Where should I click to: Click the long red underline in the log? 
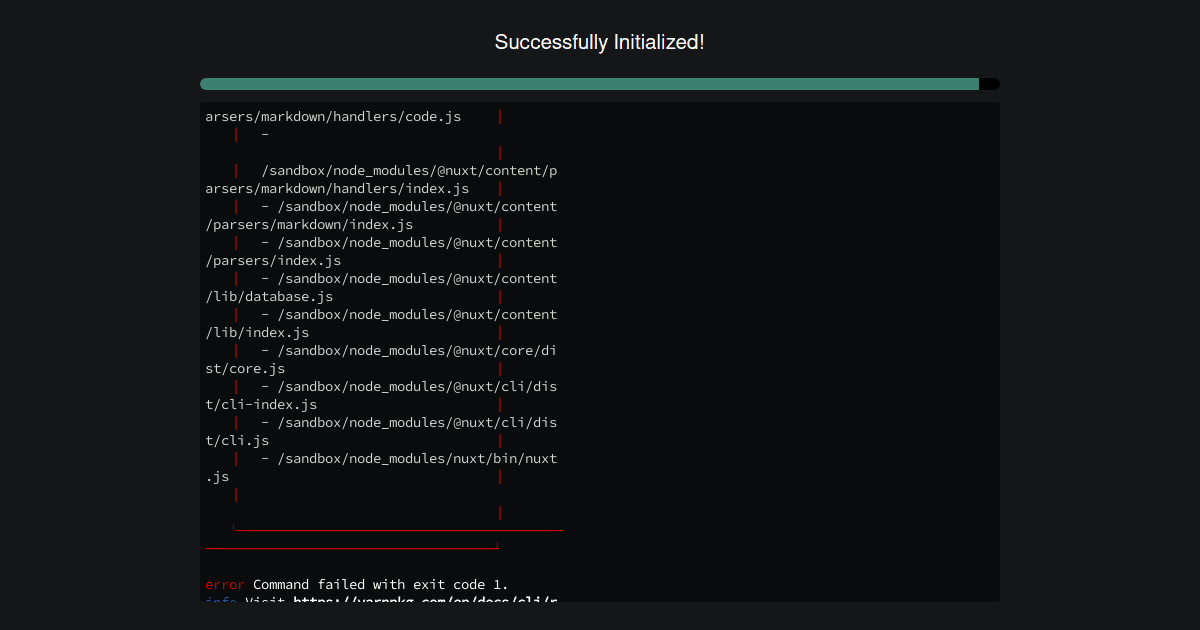[x=398, y=530]
